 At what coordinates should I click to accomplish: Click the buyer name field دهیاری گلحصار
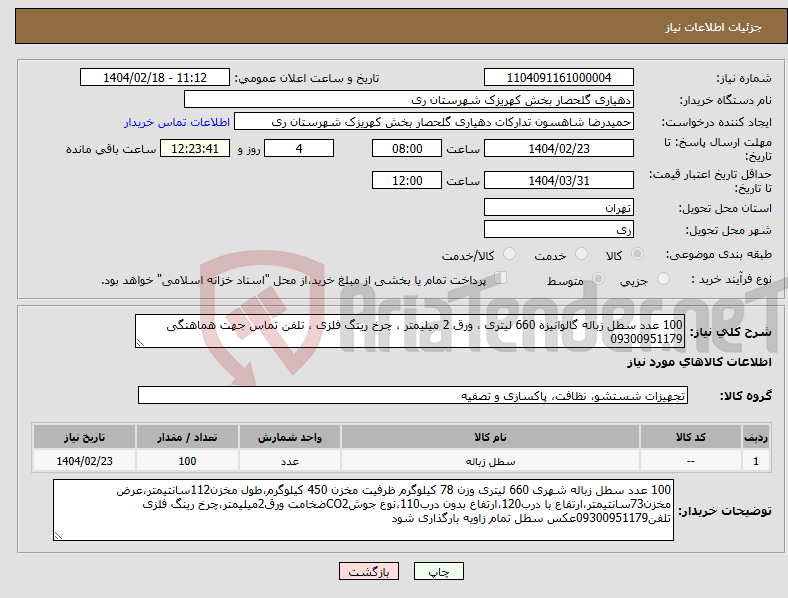(409, 99)
